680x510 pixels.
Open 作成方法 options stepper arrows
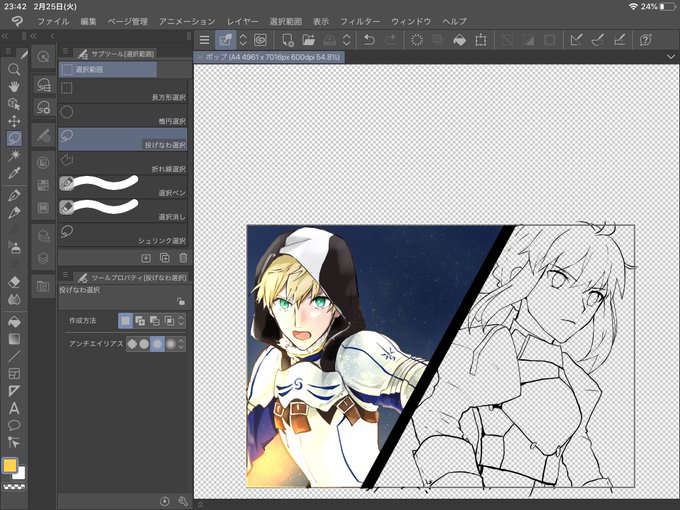coord(181,320)
